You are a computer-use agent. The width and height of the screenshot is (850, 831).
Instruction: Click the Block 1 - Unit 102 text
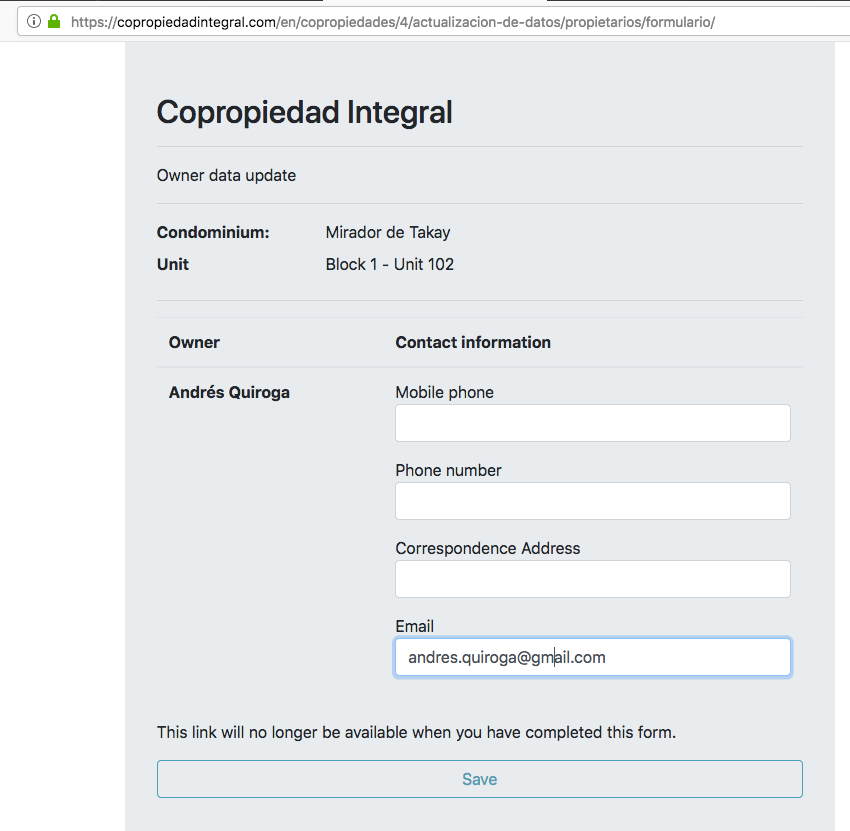(390, 265)
